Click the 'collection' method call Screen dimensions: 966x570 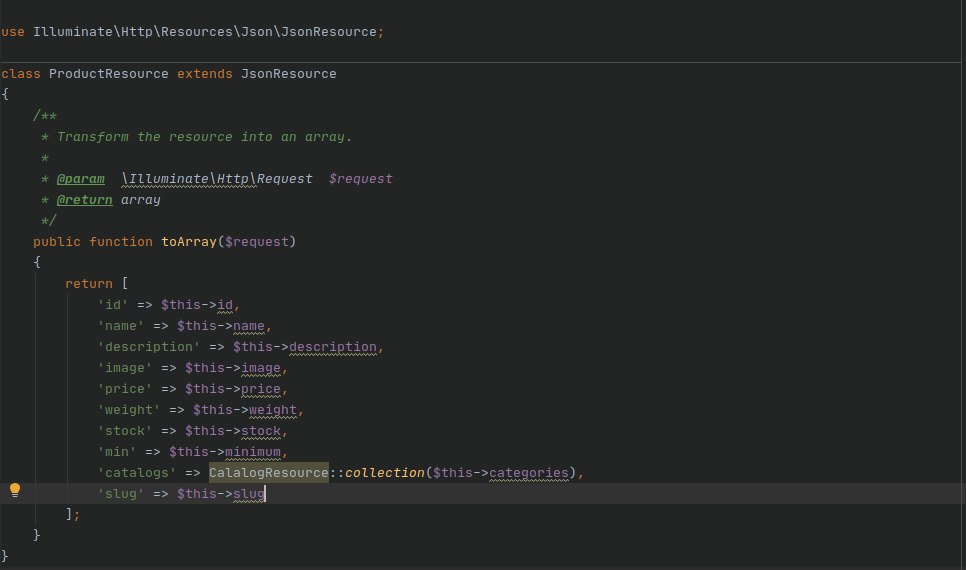point(384,473)
